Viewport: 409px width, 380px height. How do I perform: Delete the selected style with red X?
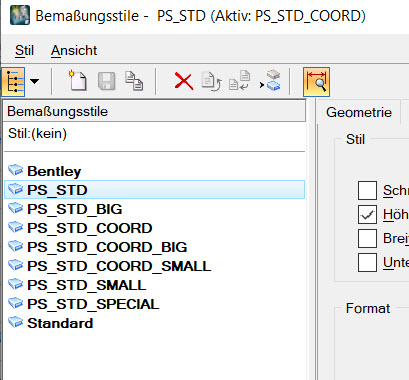pyautogui.click(x=184, y=82)
